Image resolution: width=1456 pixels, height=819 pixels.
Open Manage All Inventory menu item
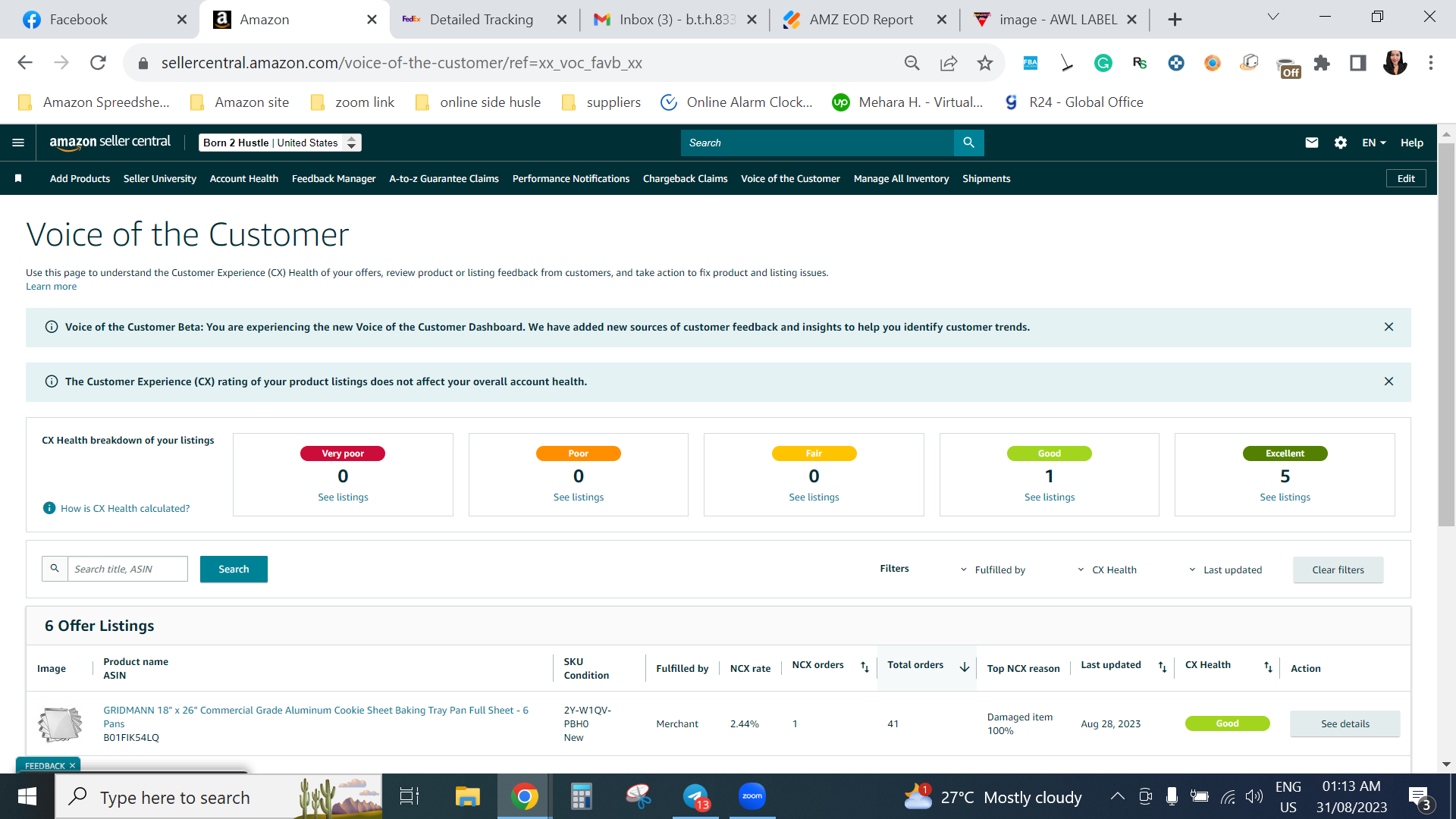click(x=901, y=178)
